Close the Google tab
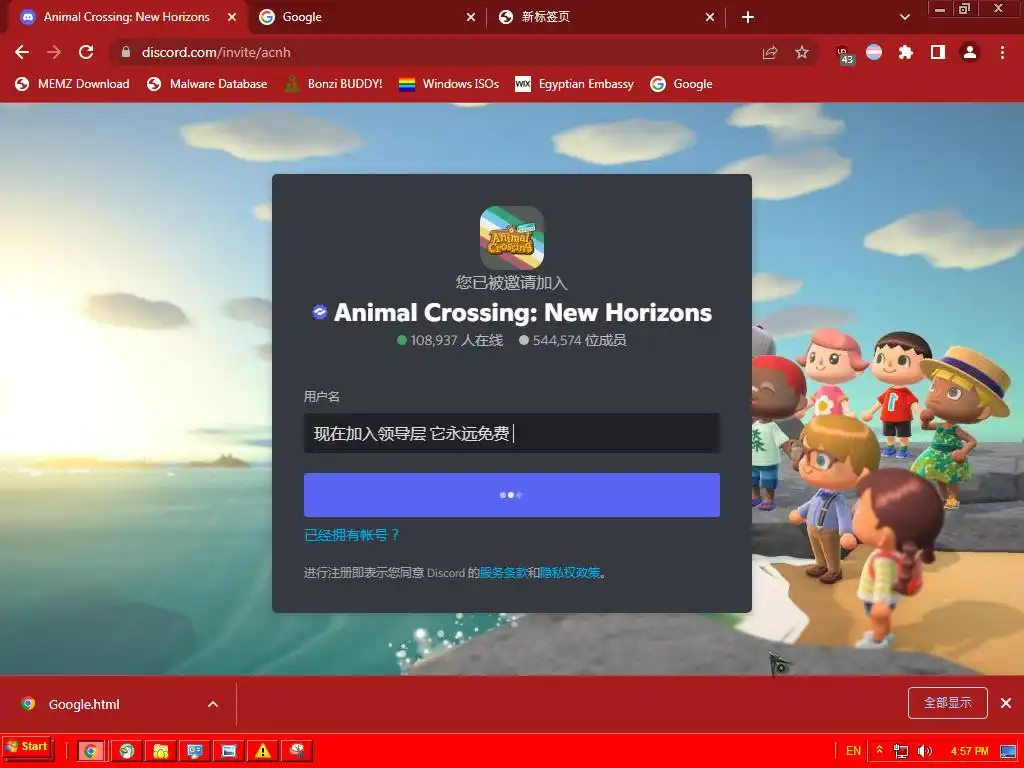1024x768 pixels. tap(471, 17)
